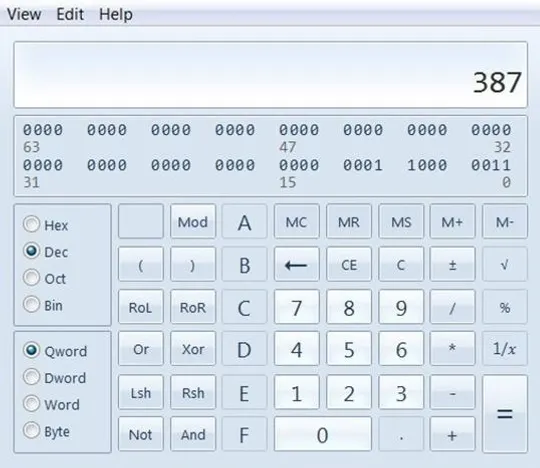The image size is (540, 468).
Task: Choose the Qword data size
Action: (x=55, y=351)
